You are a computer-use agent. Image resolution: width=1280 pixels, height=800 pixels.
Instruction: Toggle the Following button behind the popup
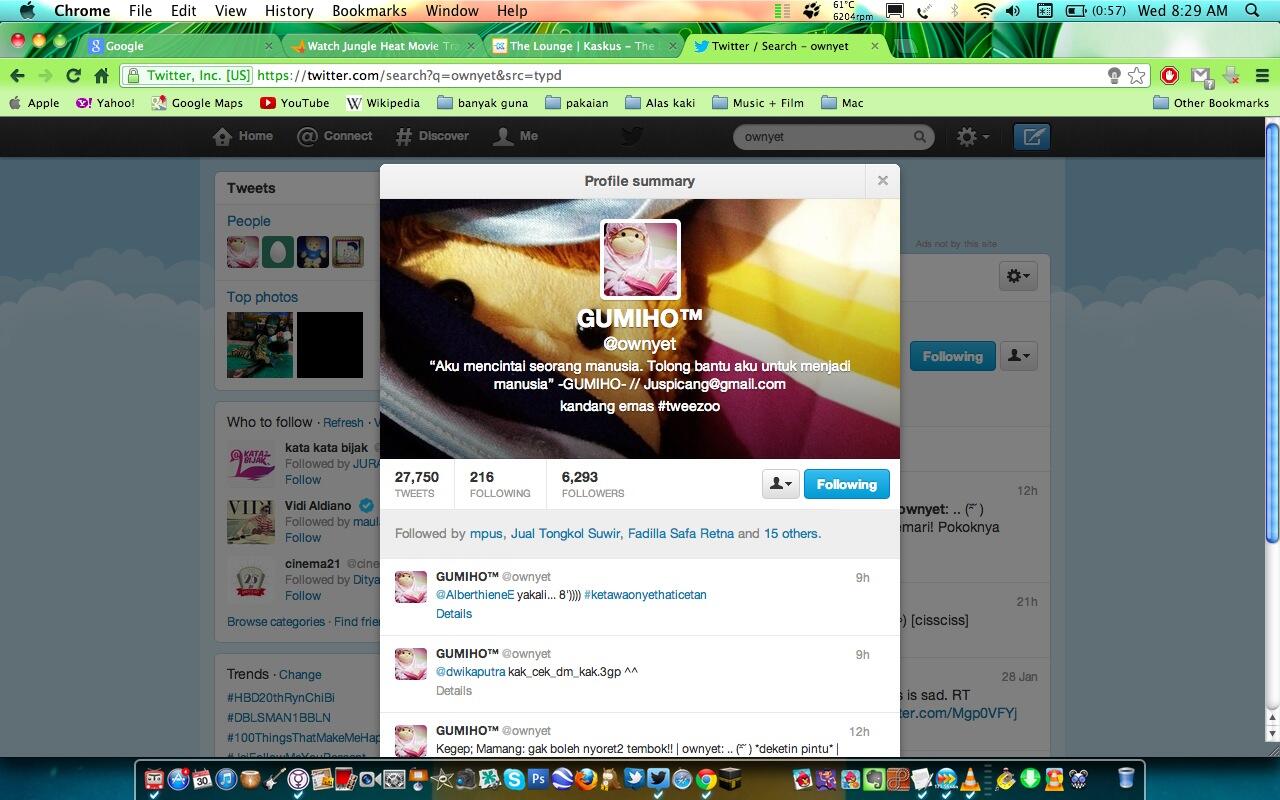952,356
